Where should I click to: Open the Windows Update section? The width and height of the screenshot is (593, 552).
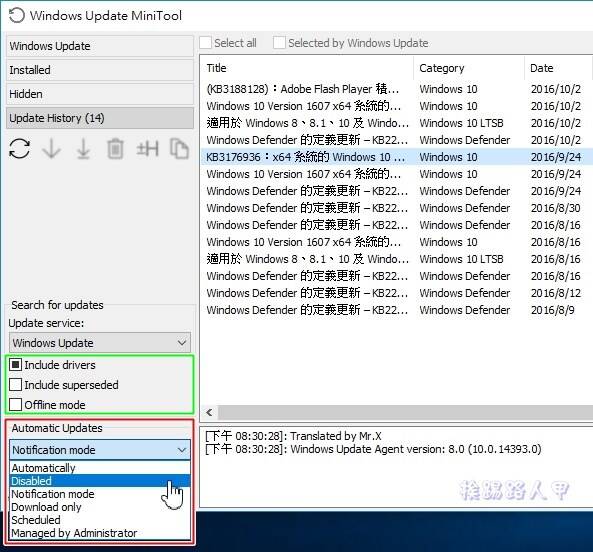pos(100,46)
